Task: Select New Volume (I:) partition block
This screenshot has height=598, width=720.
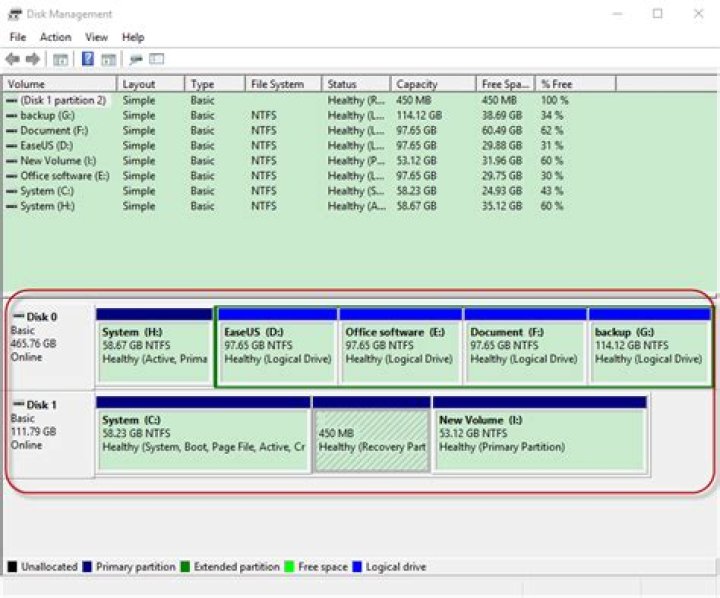Action: coord(540,434)
